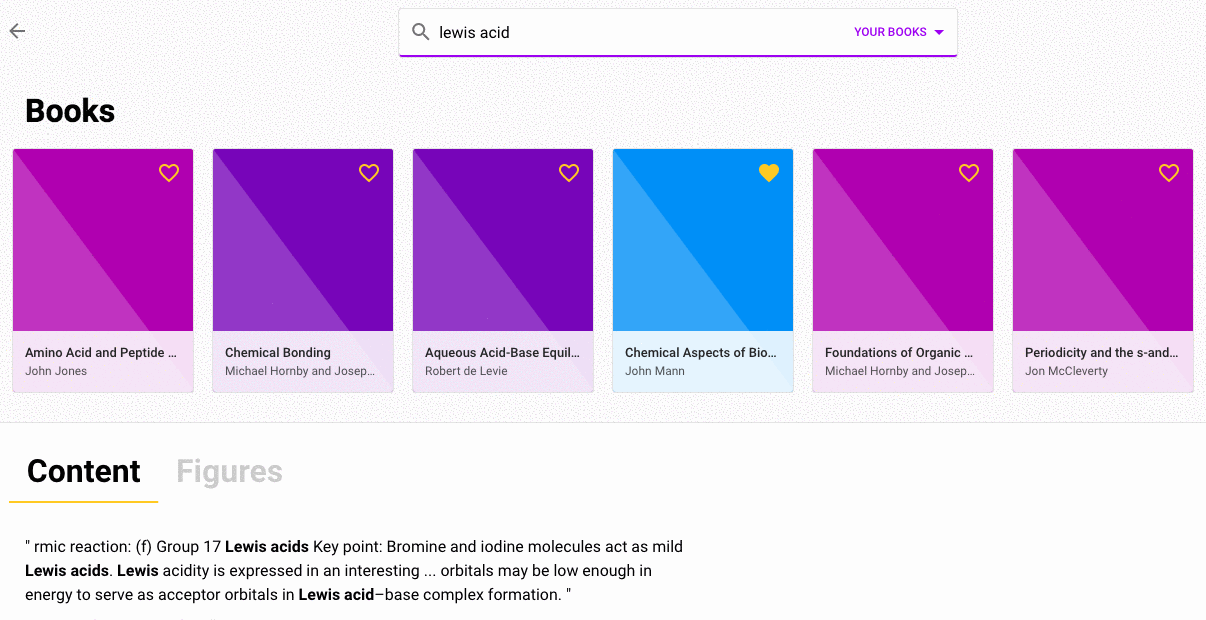Click the magnifier search icon
Viewport: 1206px width, 620px height.
coord(421,32)
